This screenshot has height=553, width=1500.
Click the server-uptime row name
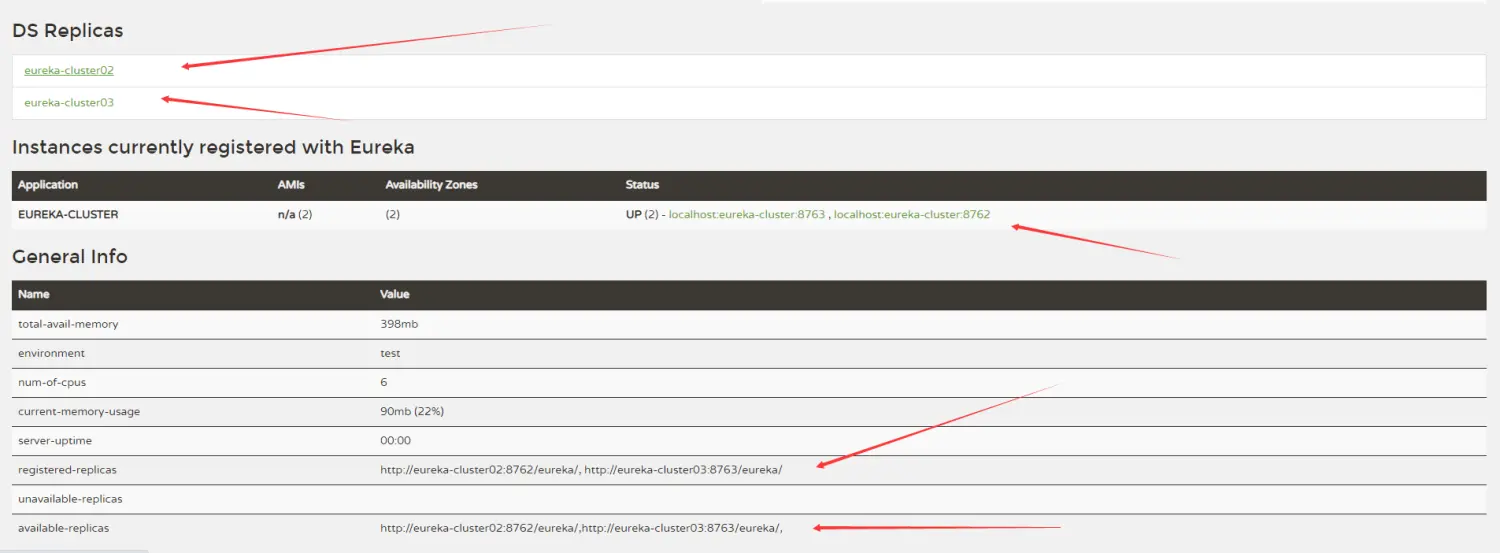tap(56, 440)
